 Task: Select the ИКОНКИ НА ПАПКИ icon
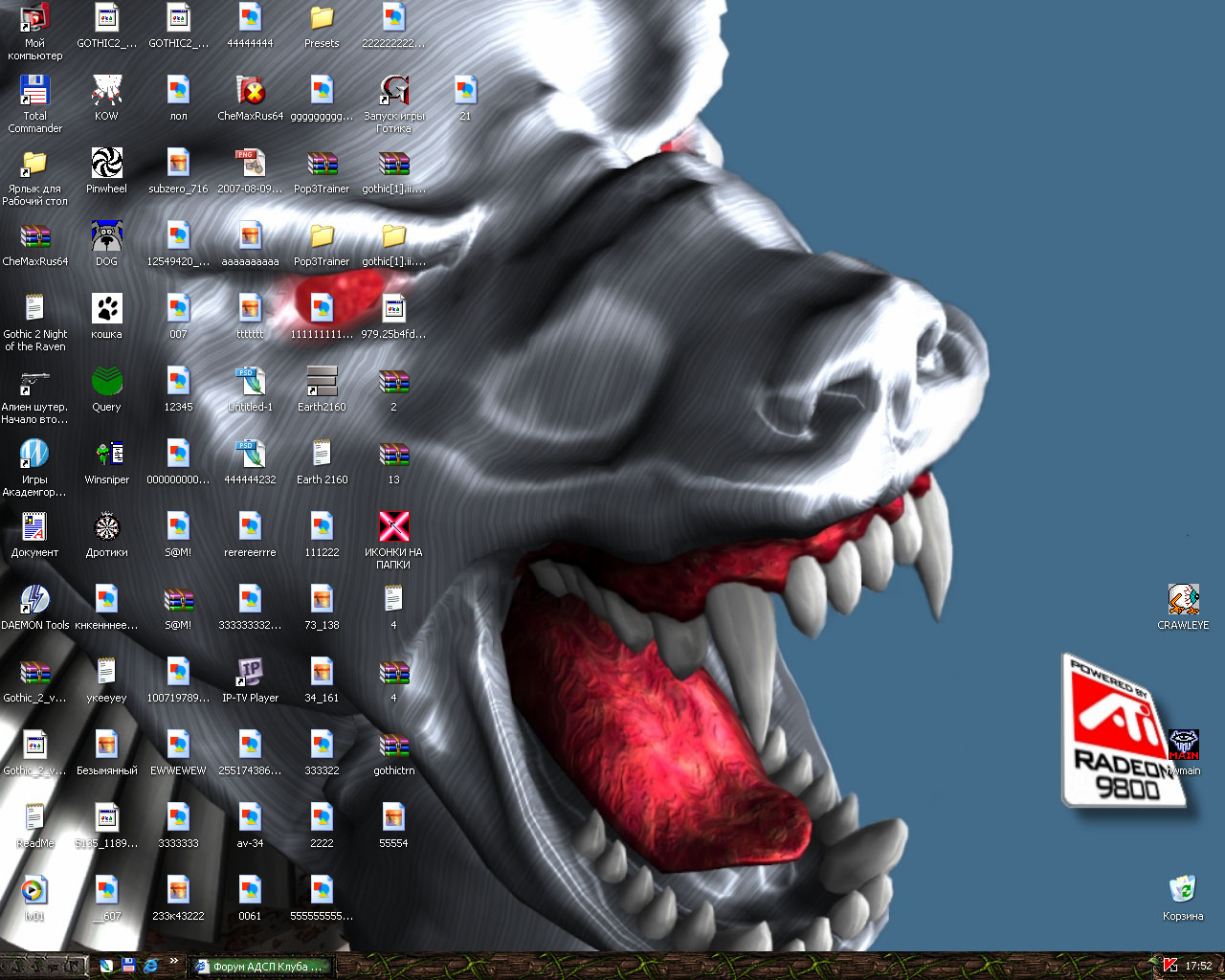[393, 528]
